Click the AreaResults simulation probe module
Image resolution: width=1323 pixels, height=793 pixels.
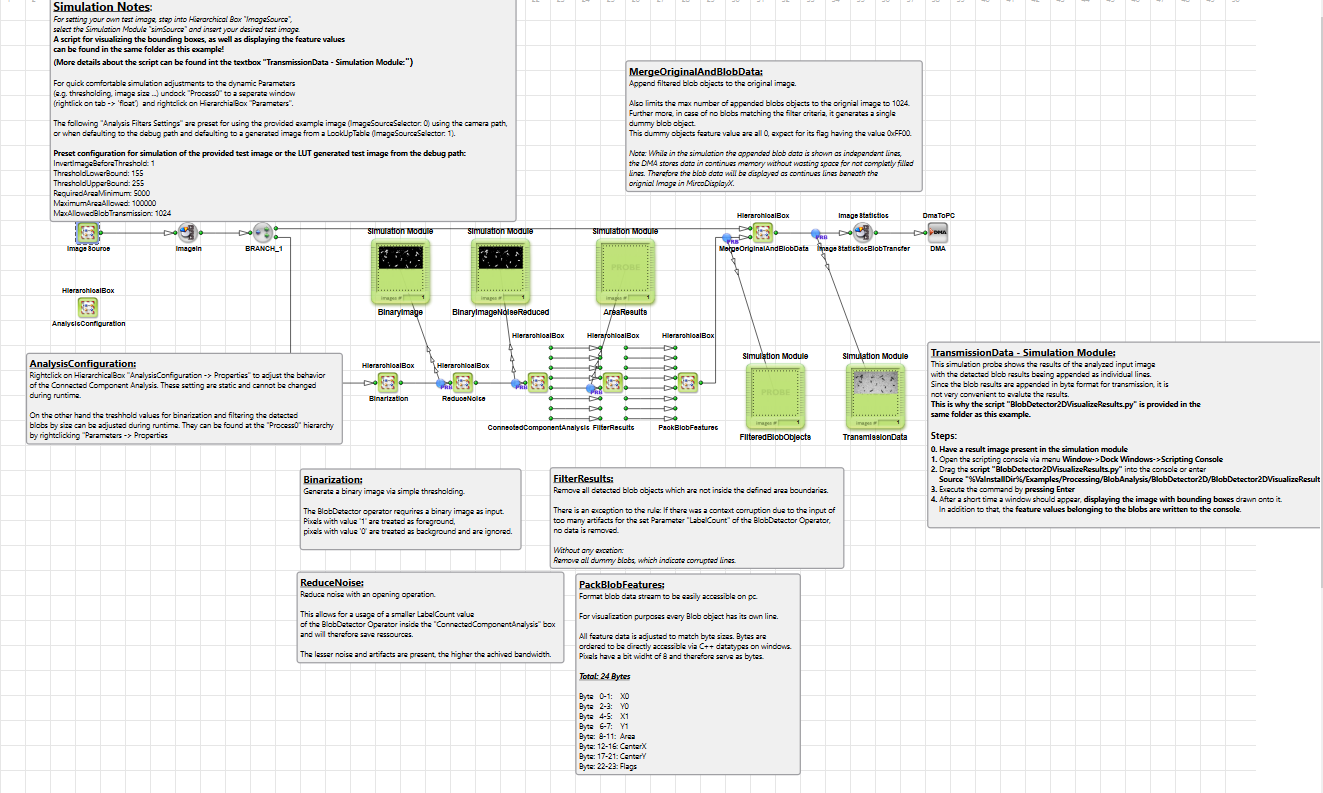[x=626, y=272]
